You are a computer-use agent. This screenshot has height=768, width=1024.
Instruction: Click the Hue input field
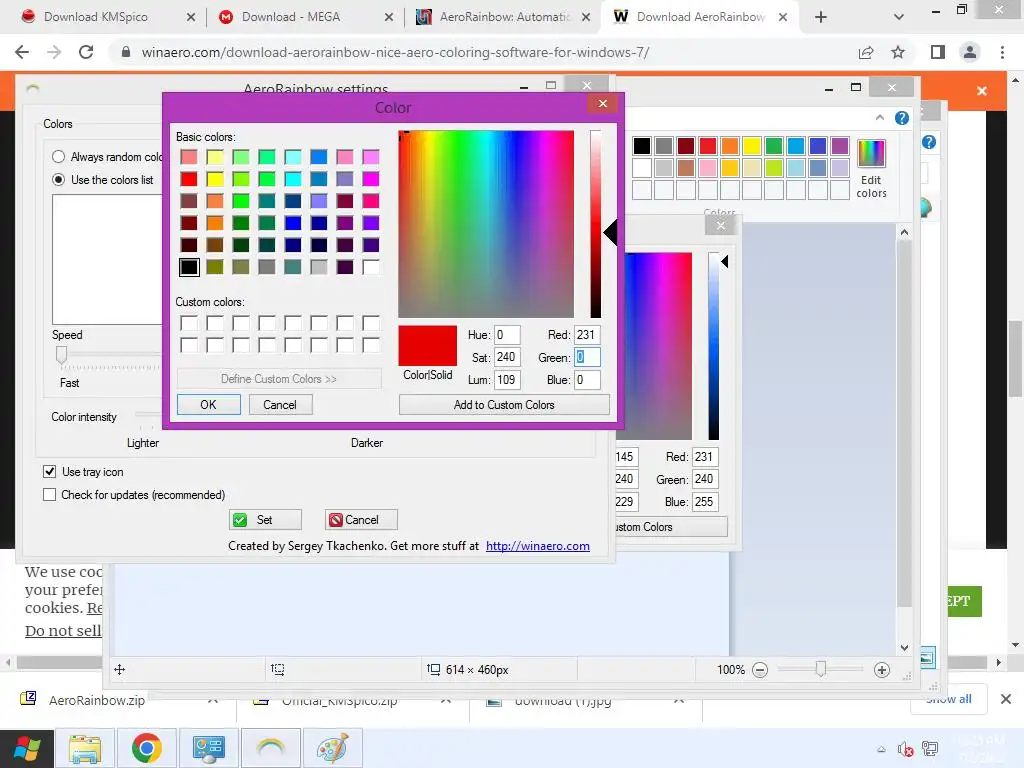pyautogui.click(x=507, y=335)
